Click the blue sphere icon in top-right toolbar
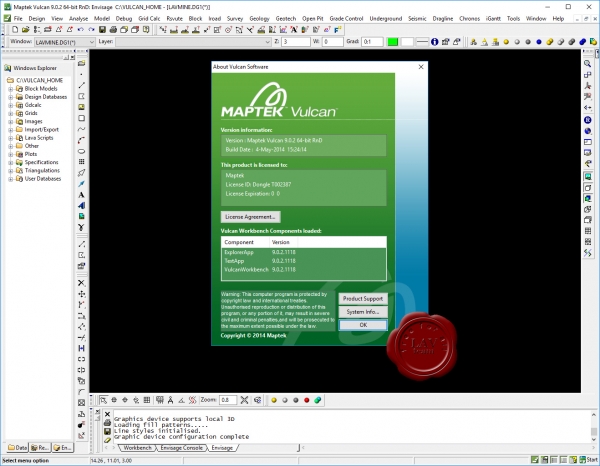The height and width of the screenshot is (466, 600). (x=539, y=42)
